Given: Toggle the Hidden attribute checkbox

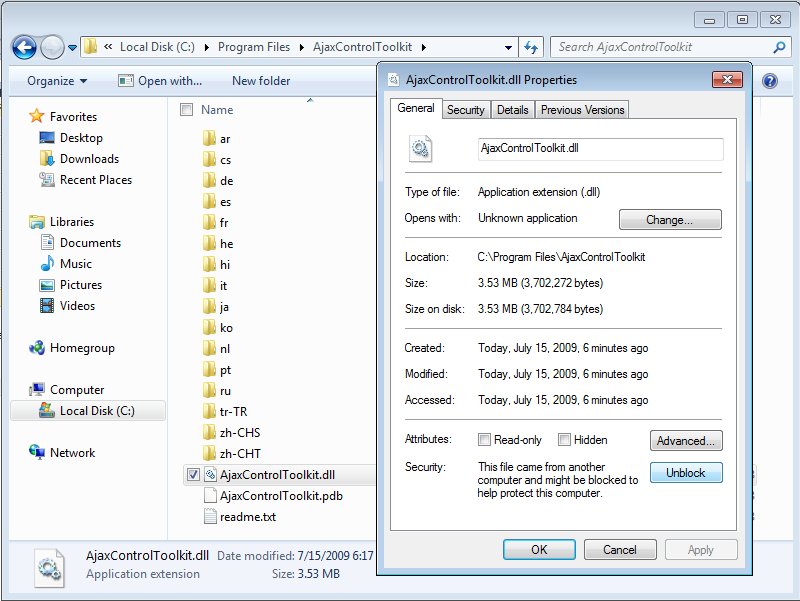Looking at the screenshot, I should pos(564,439).
